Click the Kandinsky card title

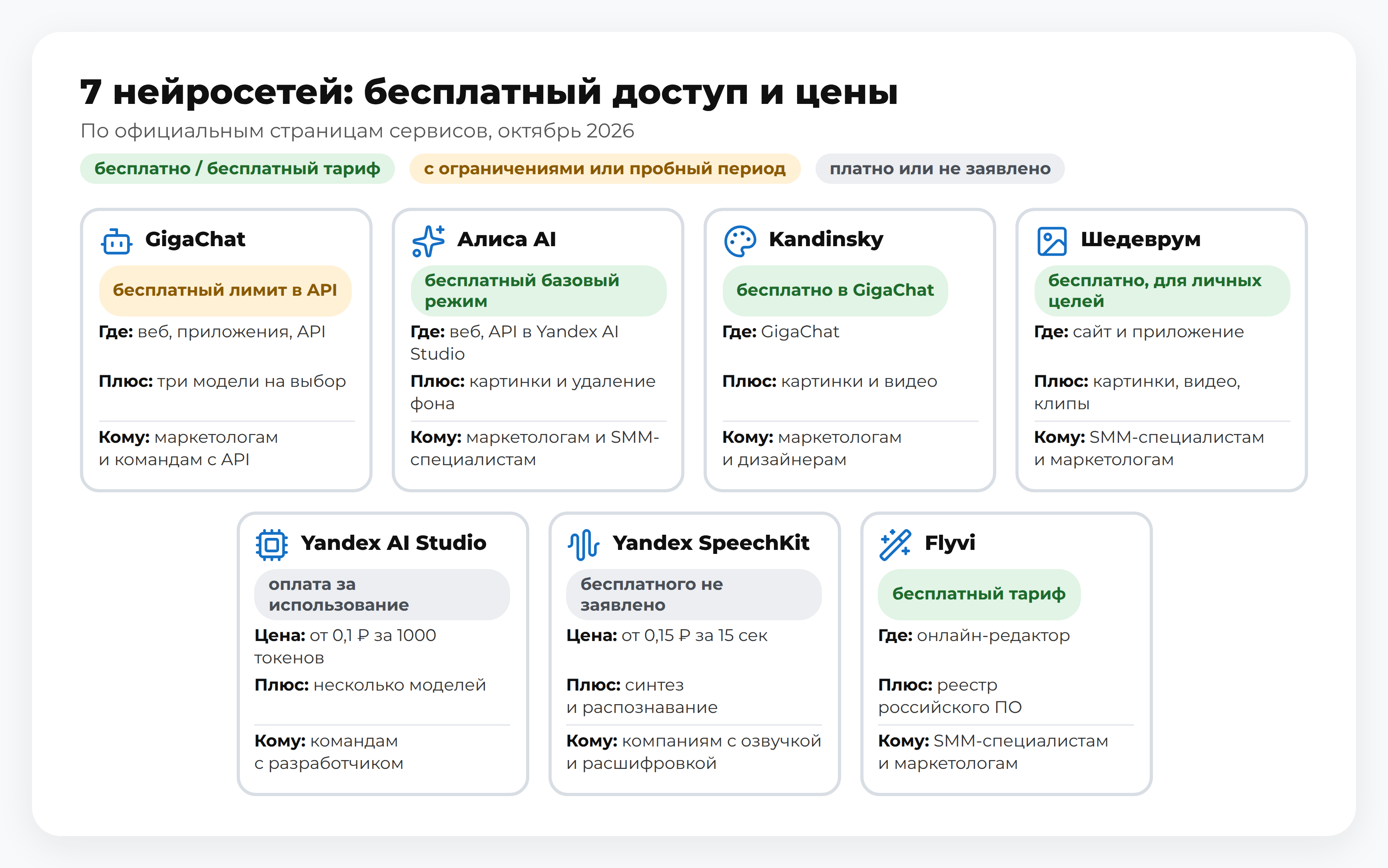coord(826,239)
